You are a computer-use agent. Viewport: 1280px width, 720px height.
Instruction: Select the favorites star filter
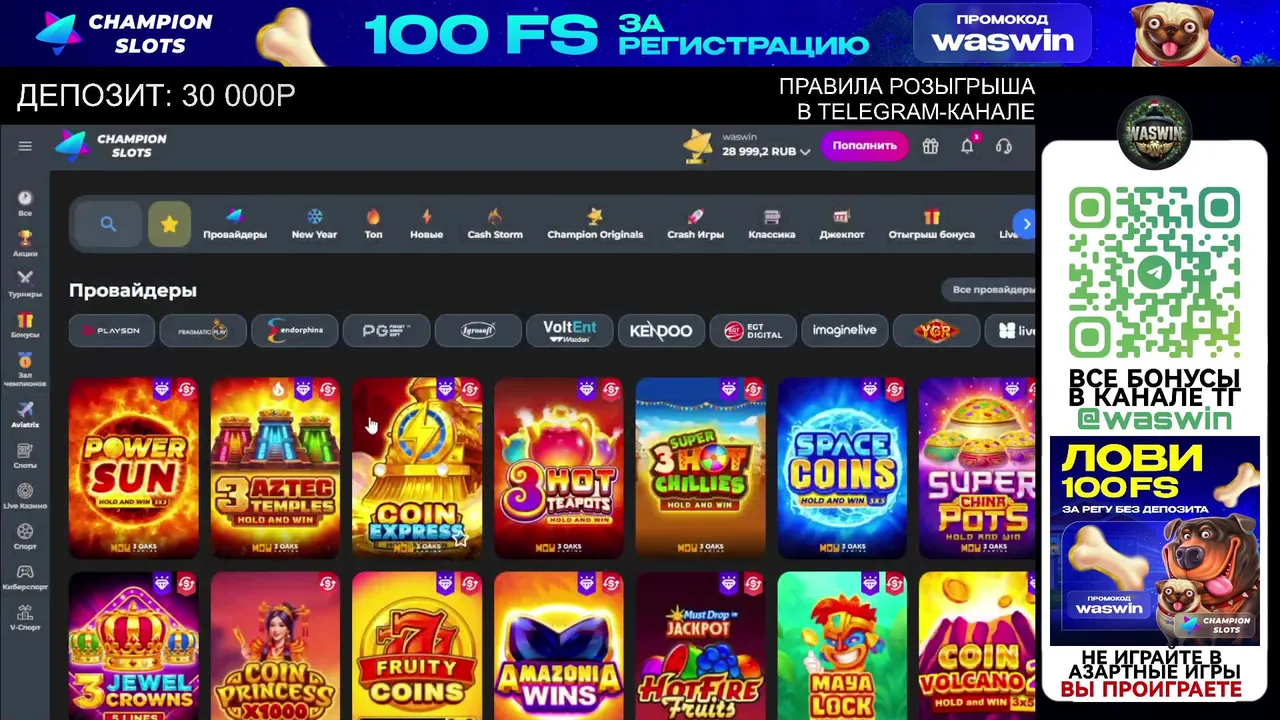click(169, 224)
